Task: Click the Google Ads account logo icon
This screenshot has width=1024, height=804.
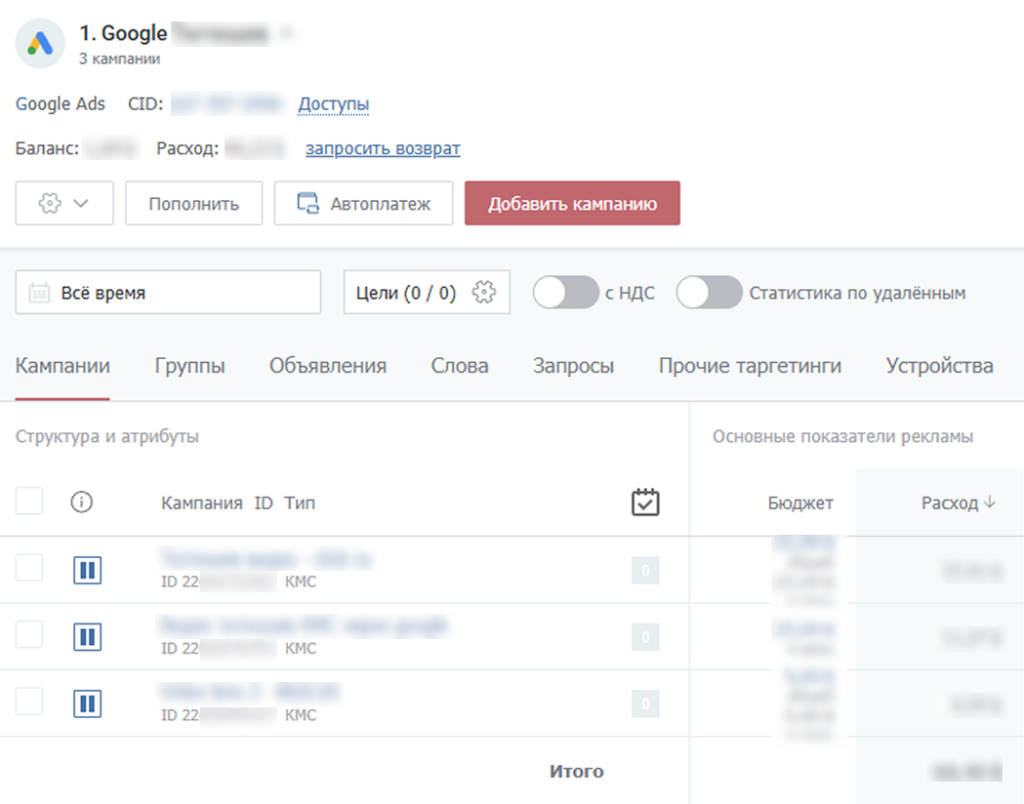Action: click(x=40, y=44)
